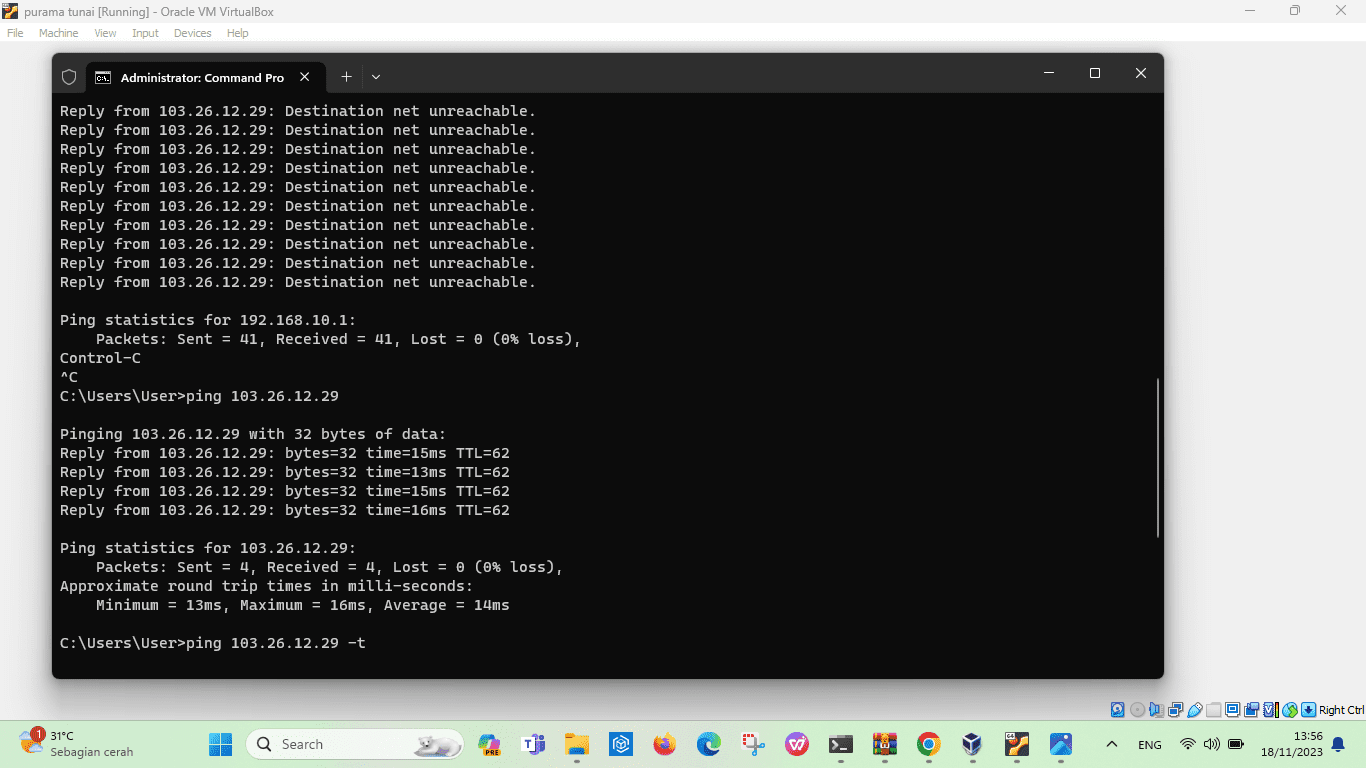The width and height of the screenshot is (1366, 768).
Task: Click "Ping statistics for 103.26.12.29:" line
Action: click(208, 548)
